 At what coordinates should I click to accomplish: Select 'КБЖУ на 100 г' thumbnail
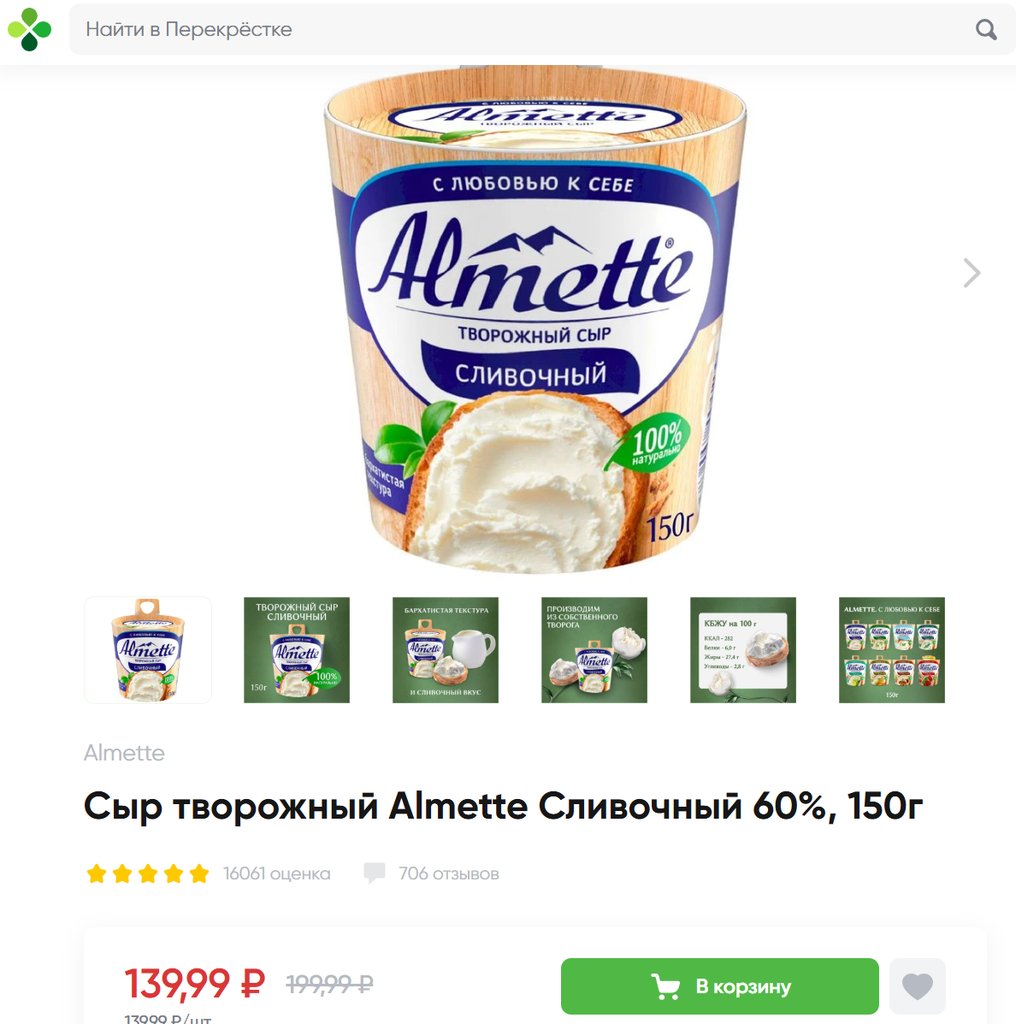[743, 650]
